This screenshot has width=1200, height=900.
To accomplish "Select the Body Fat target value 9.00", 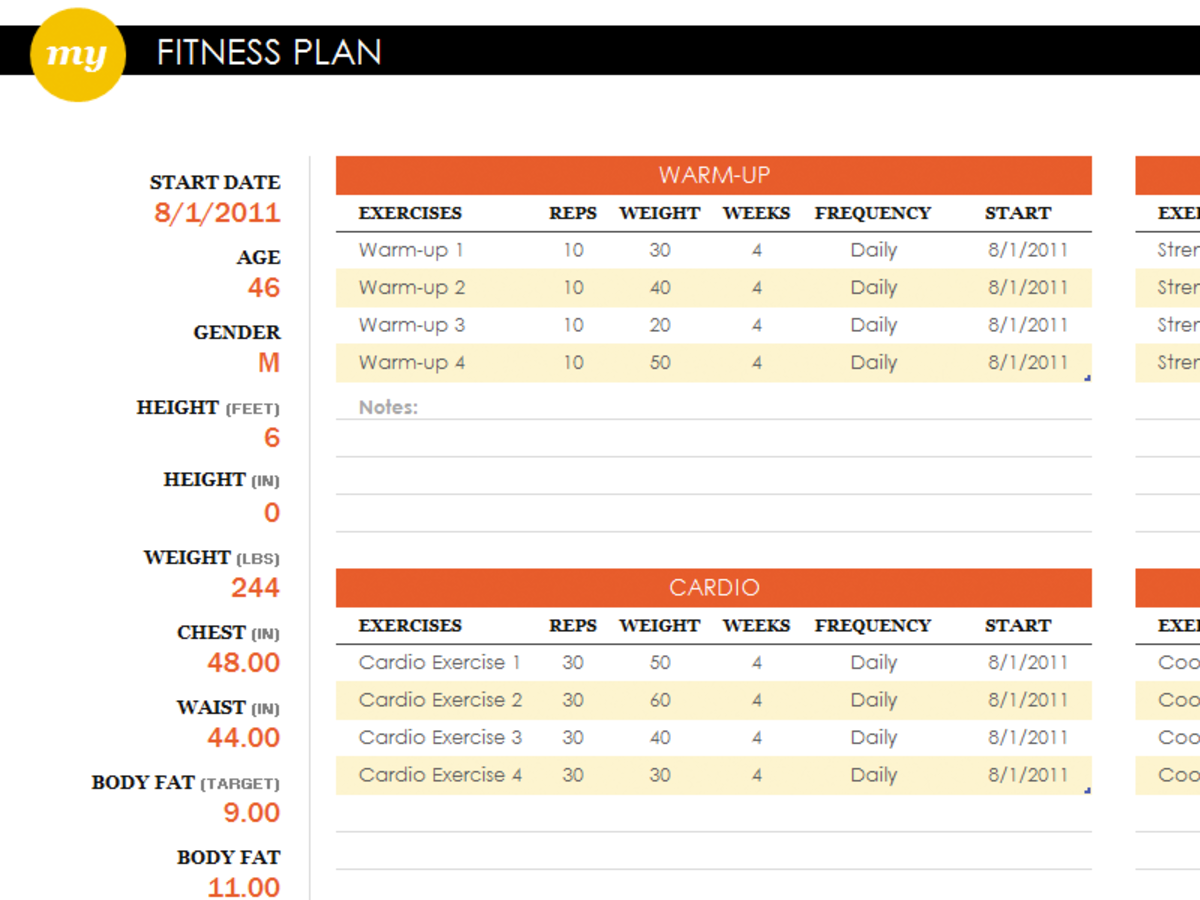I will click(x=251, y=813).
